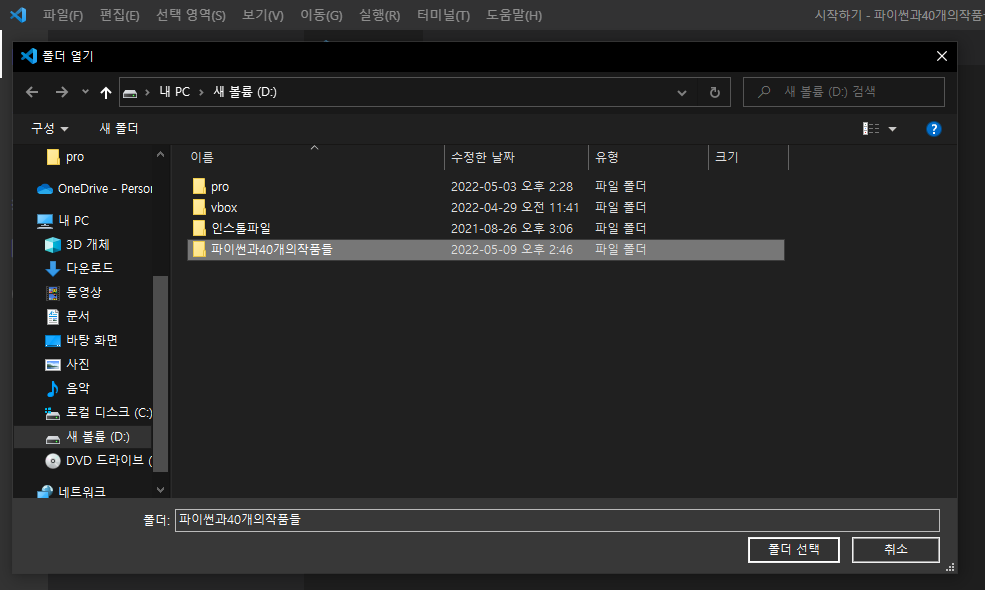Select 네트워크 in navigation pane
The image size is (985, 590).
pyautogui.click(x=82, y=491)
